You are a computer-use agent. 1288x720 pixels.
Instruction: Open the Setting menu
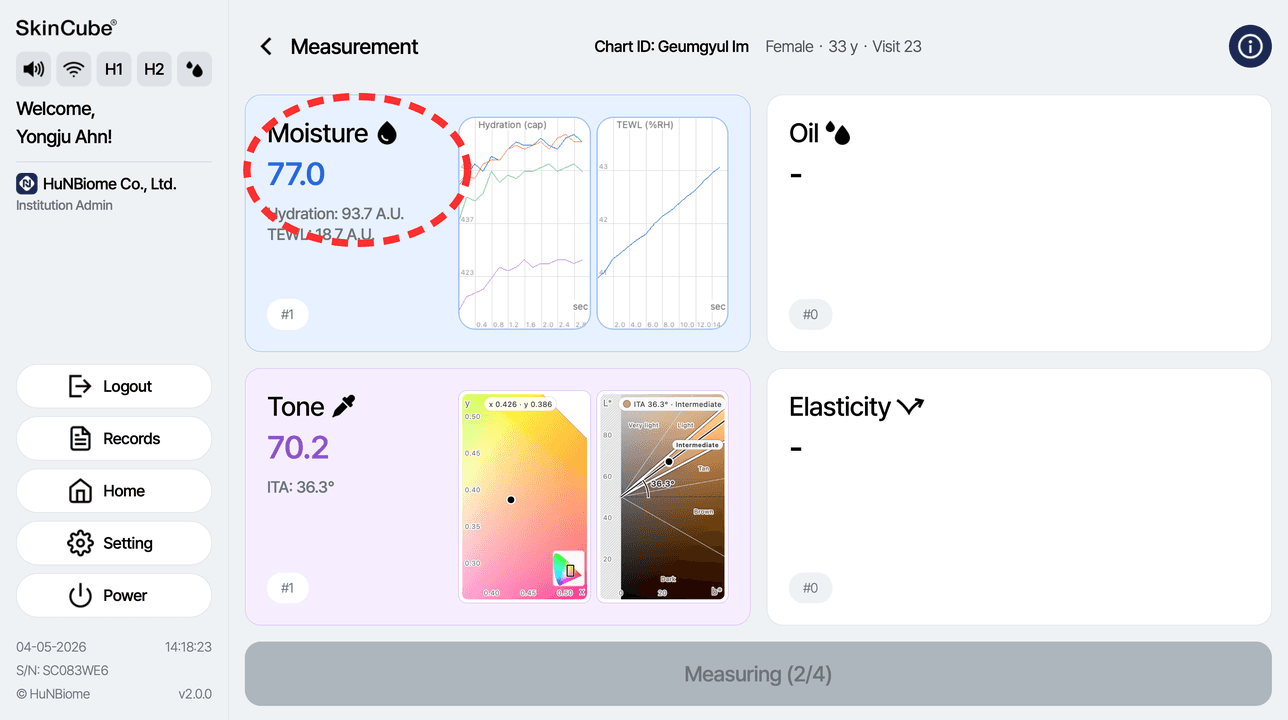(114, 543)
